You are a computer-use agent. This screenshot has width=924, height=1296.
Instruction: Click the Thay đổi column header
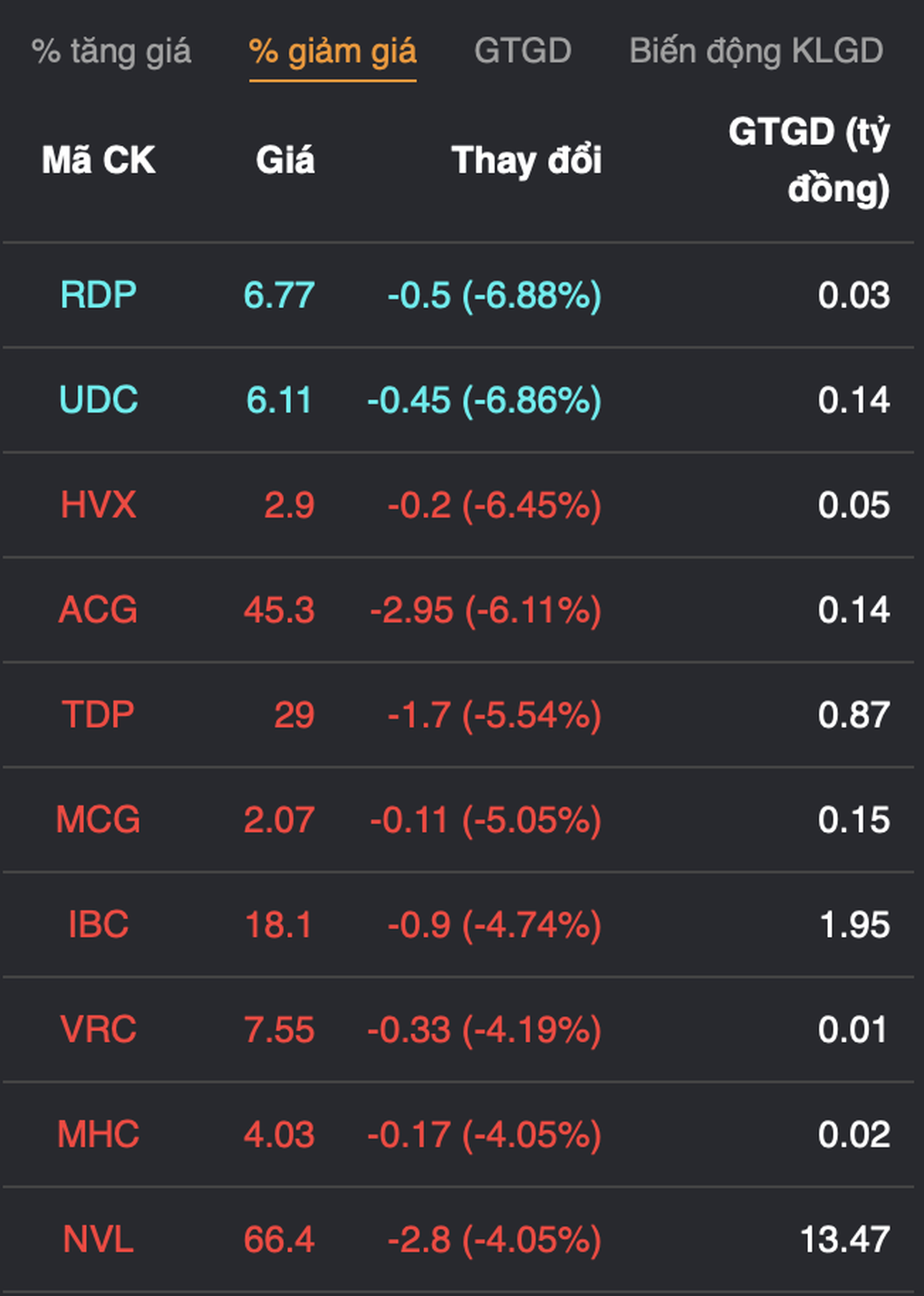point(526,160)
